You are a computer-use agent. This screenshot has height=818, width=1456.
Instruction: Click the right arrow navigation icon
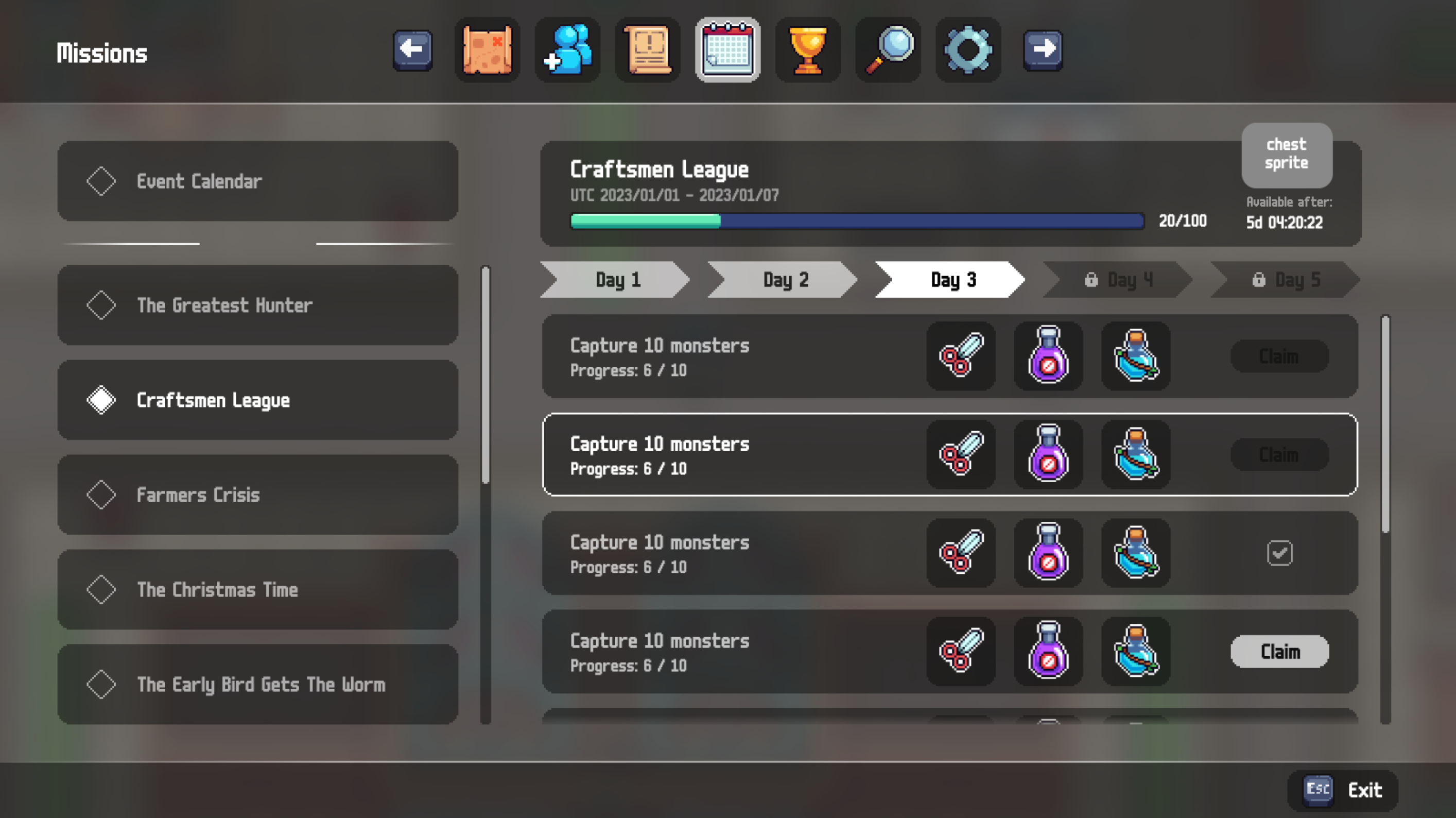[1043, 50]
